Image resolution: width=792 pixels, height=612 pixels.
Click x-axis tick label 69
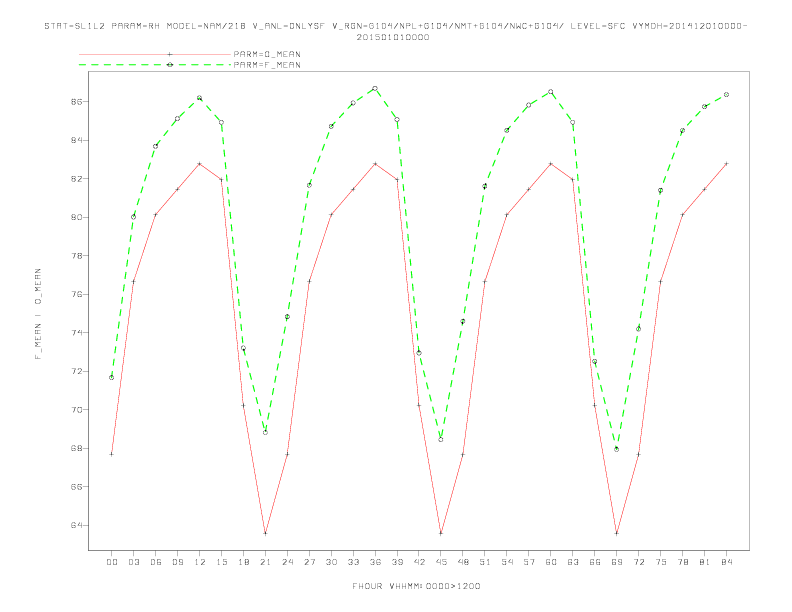(x=617, y=562)
